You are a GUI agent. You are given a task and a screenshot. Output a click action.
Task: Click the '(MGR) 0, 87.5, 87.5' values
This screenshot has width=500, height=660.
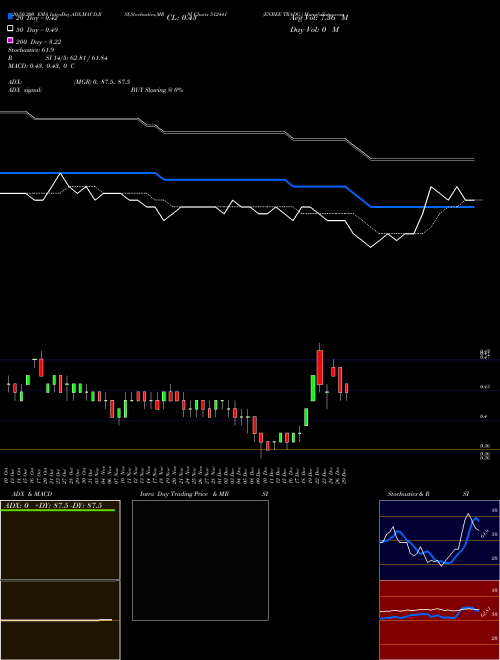click(x=102, y=82)
